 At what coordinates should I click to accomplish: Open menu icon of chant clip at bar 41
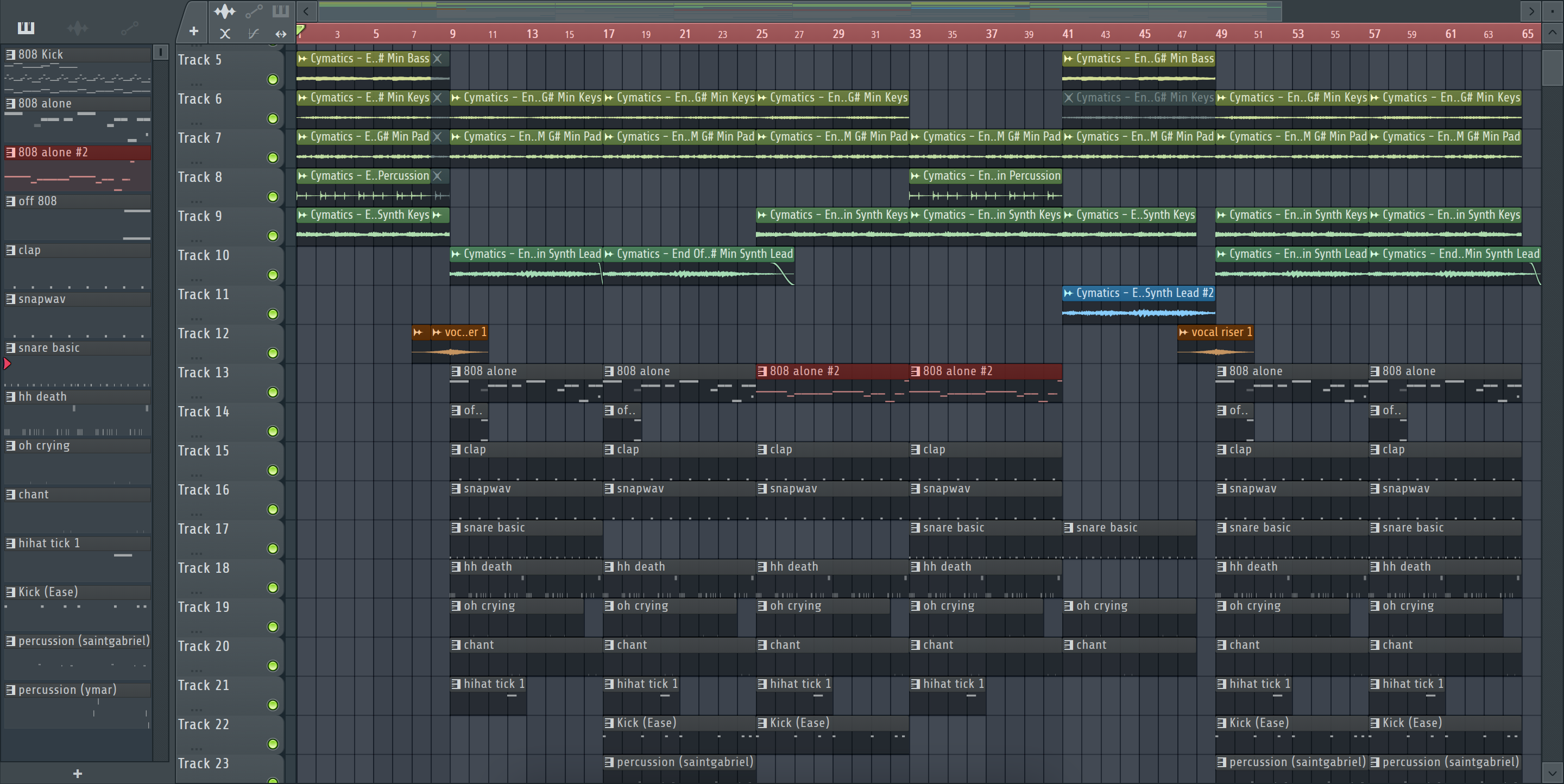1069,645
